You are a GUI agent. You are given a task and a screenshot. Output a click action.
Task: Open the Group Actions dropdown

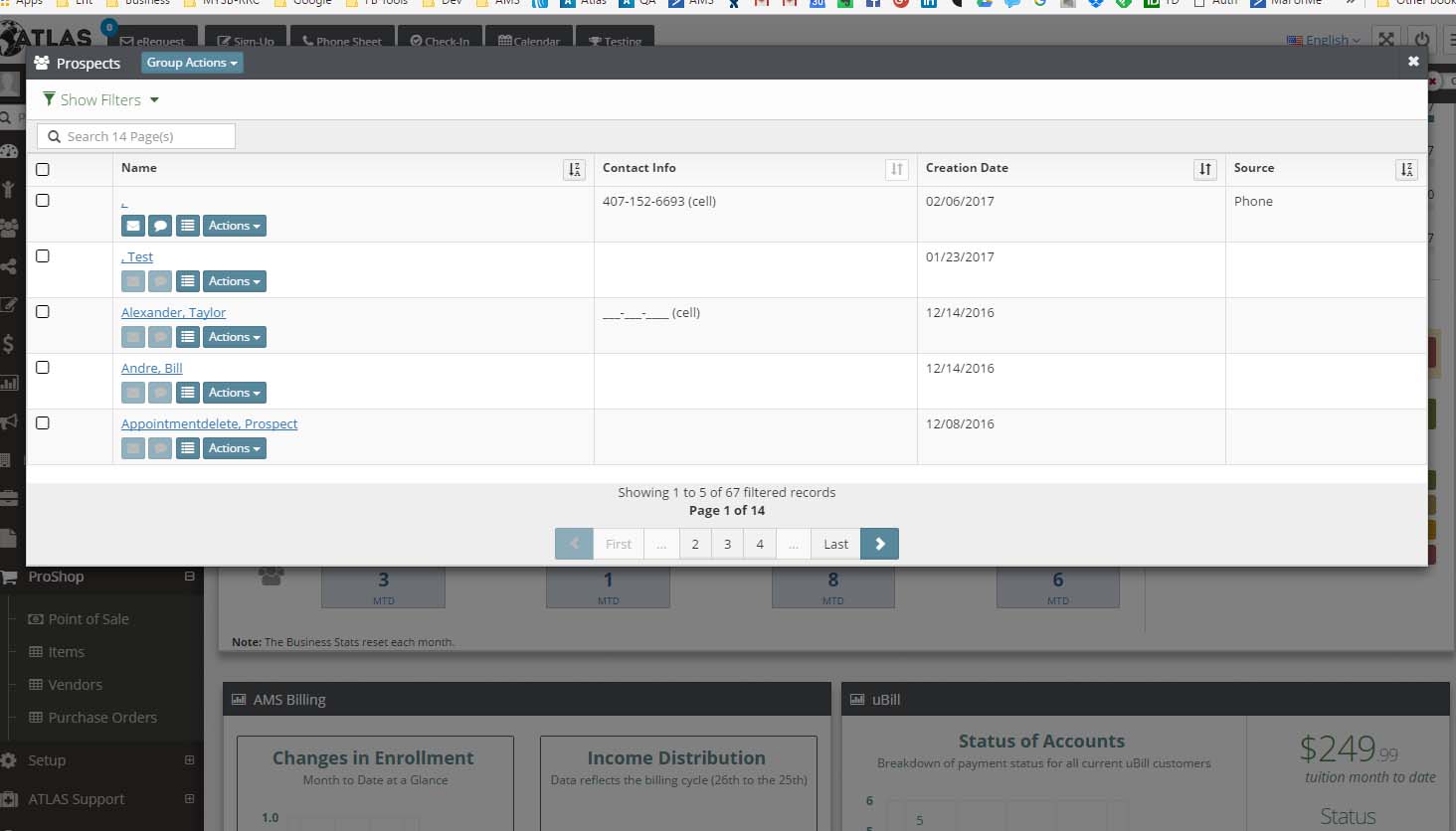tap(192, 63)
